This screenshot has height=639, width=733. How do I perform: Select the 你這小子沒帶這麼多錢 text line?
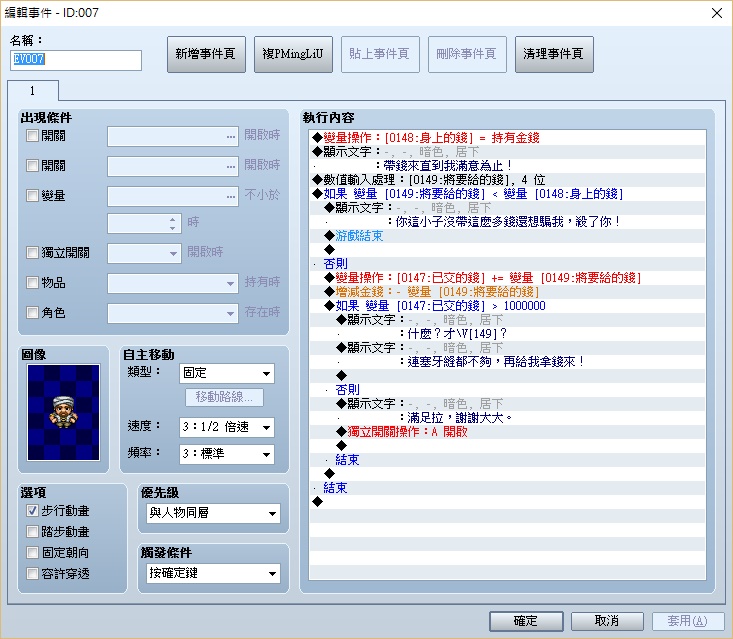click(x=508, y=222)
